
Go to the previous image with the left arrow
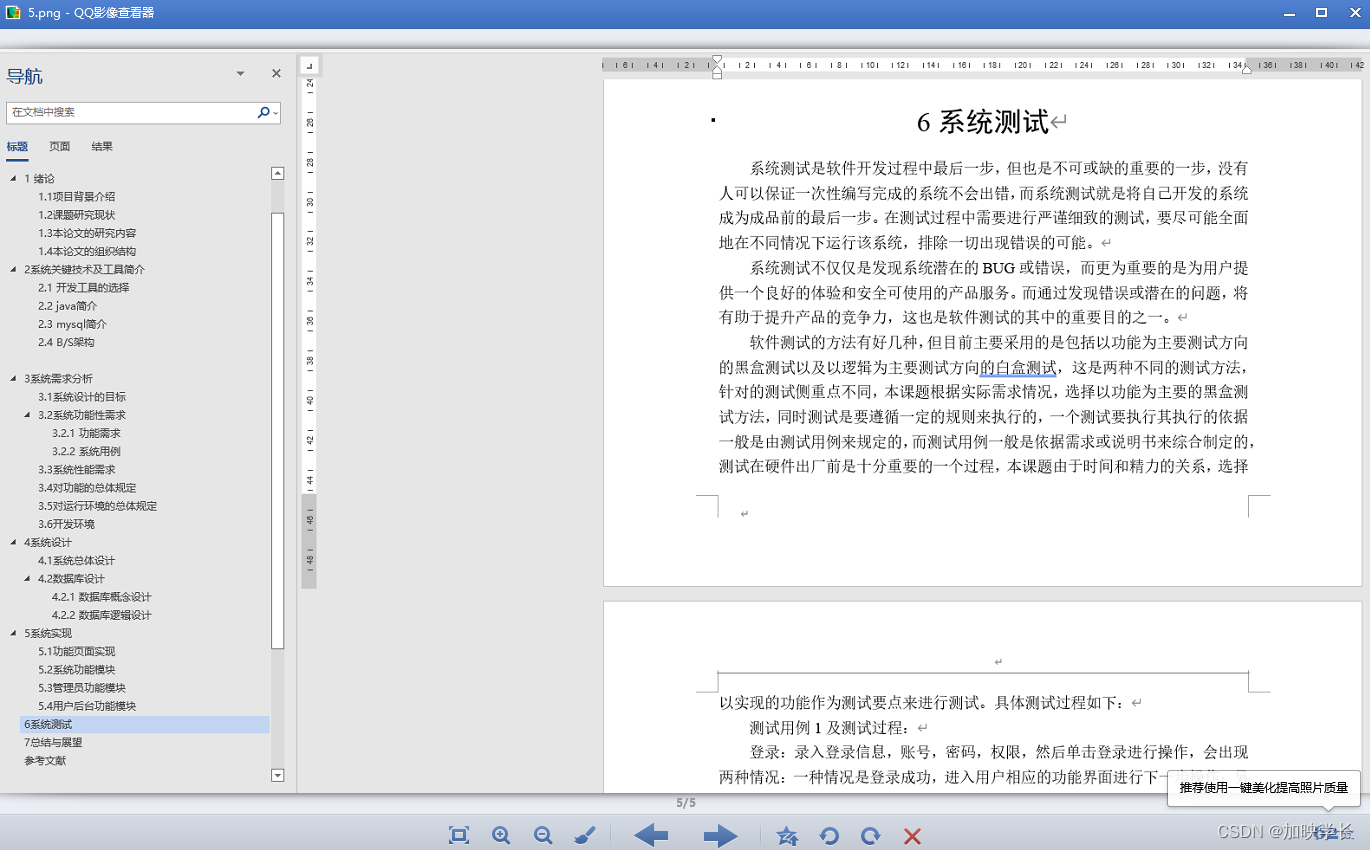(651, 835)
